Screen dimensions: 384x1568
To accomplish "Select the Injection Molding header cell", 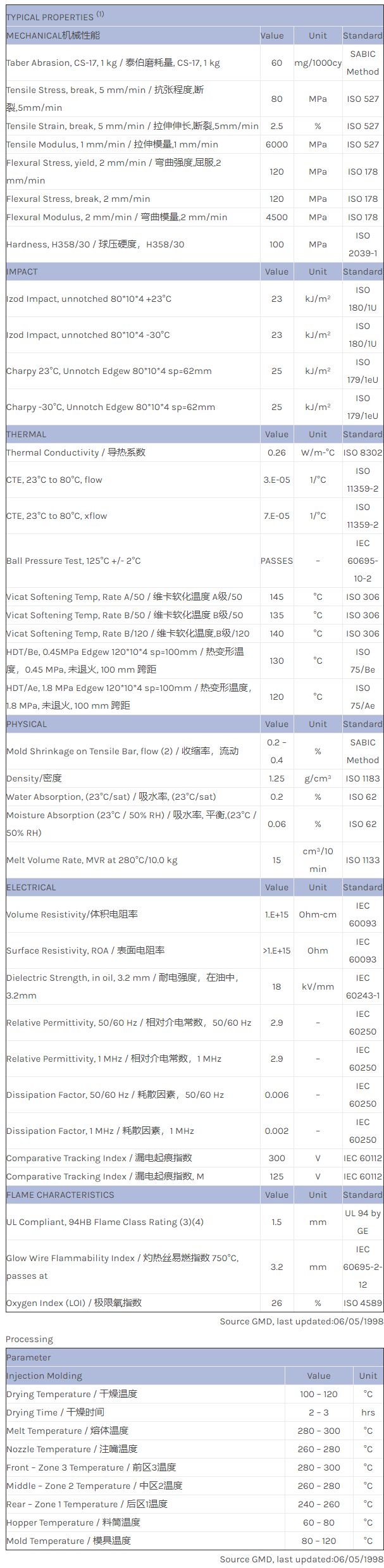I will tap(44, 1376).
